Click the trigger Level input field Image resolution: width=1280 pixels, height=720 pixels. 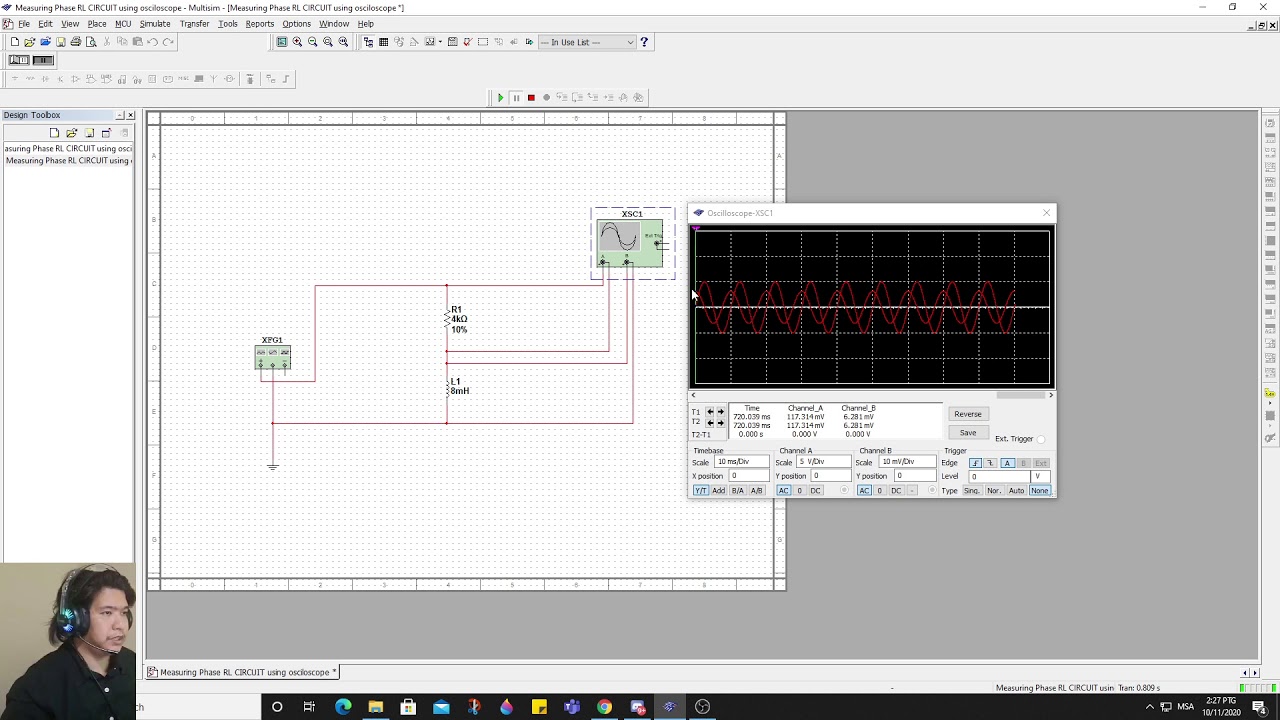[x=999, y=477]
